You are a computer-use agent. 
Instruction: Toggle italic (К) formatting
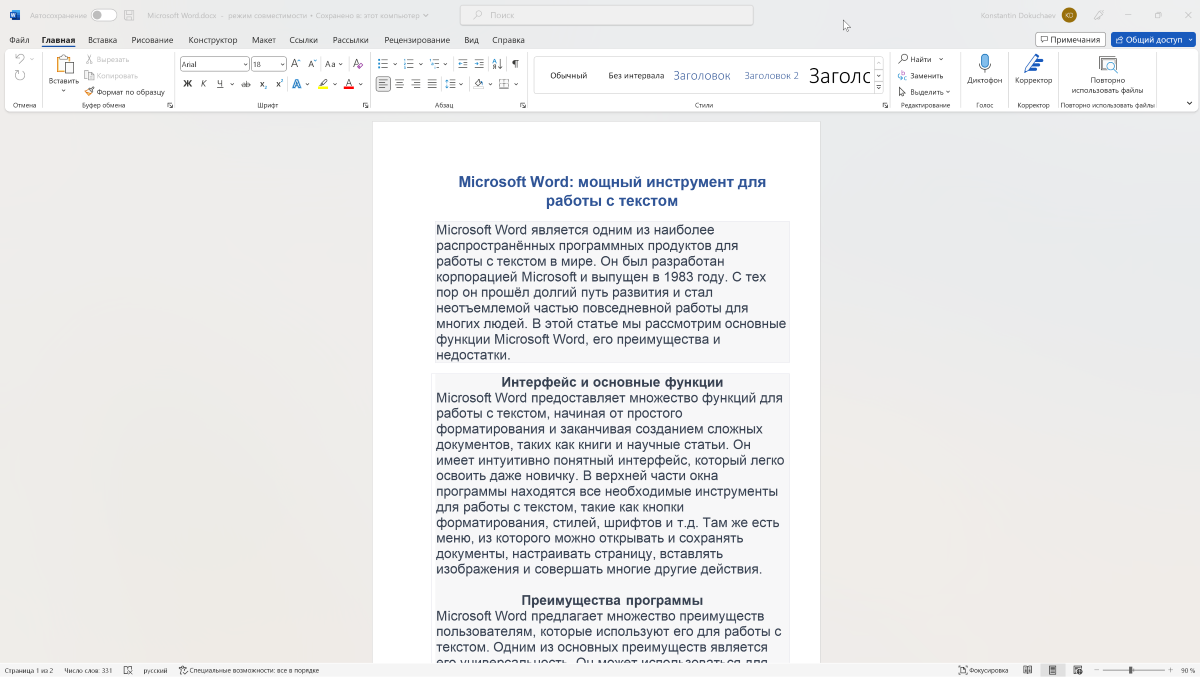(203, 84)
